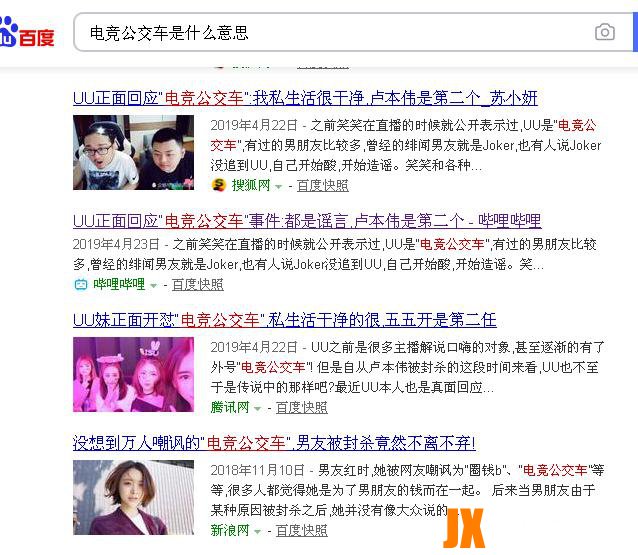Screen dimensions: 638x555
Task: Click the pink group photo thumbnail
Action: [133, 374]
